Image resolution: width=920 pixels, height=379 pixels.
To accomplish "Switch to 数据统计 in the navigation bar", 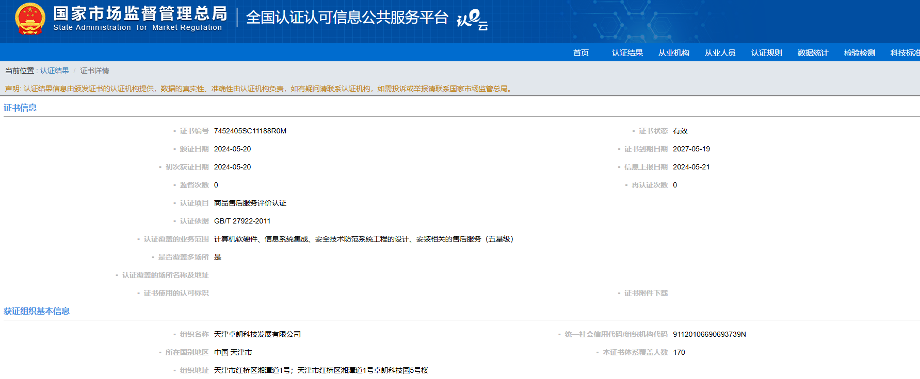I will [813, 53].
